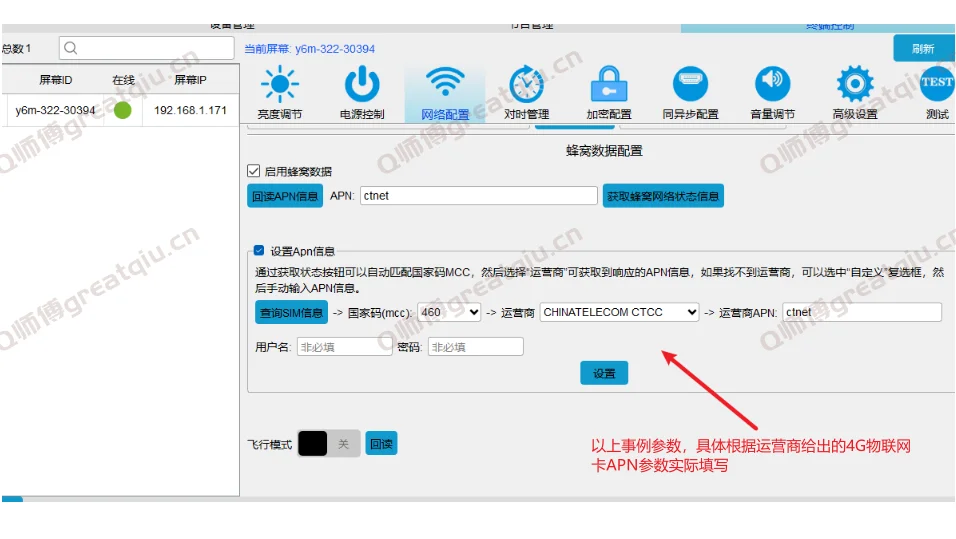Uncheck the 设置Apn信息 checkbox
This screenshot has width=956, height=539.
point(259,251)
